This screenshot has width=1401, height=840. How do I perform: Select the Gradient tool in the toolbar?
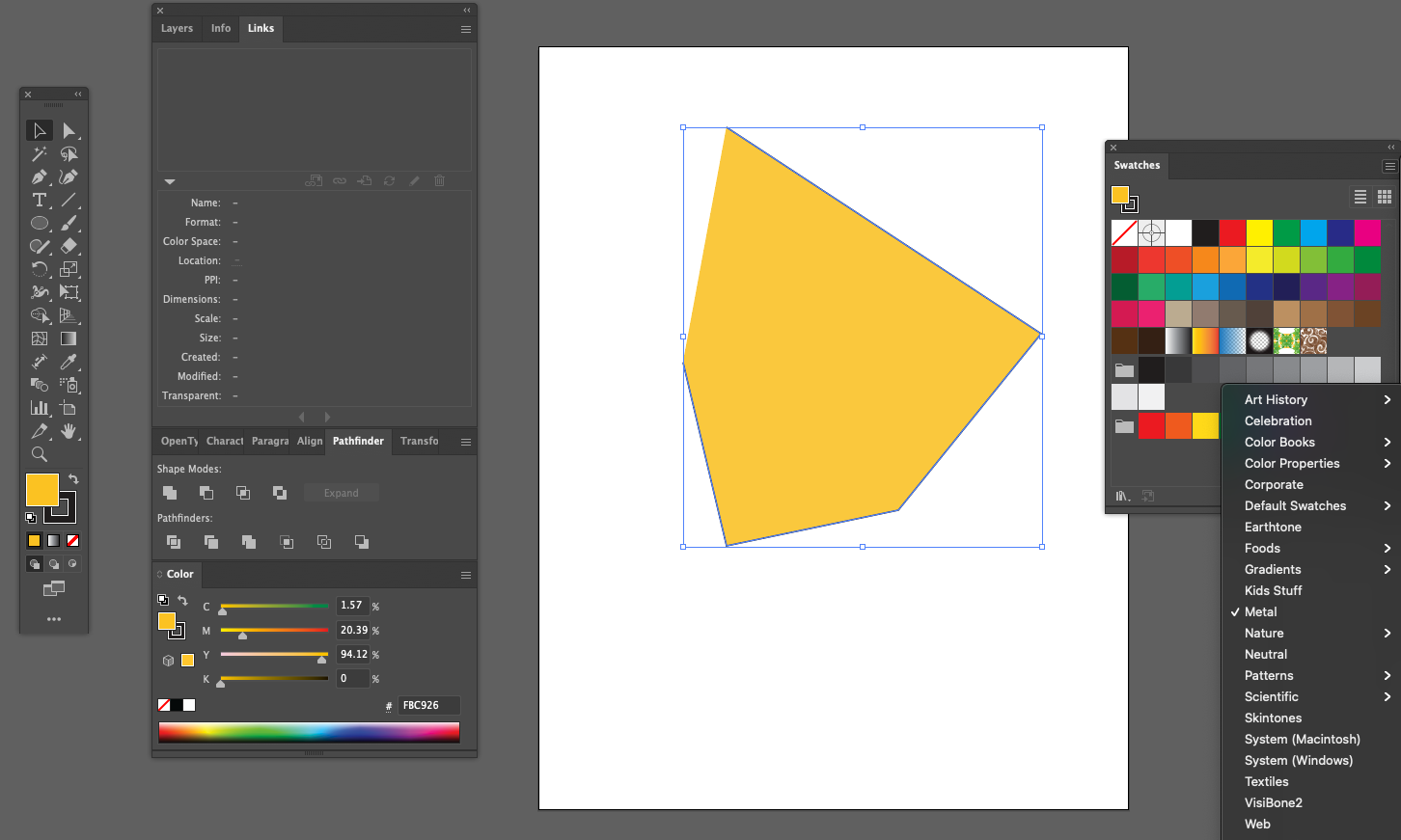tap(69, 339)
